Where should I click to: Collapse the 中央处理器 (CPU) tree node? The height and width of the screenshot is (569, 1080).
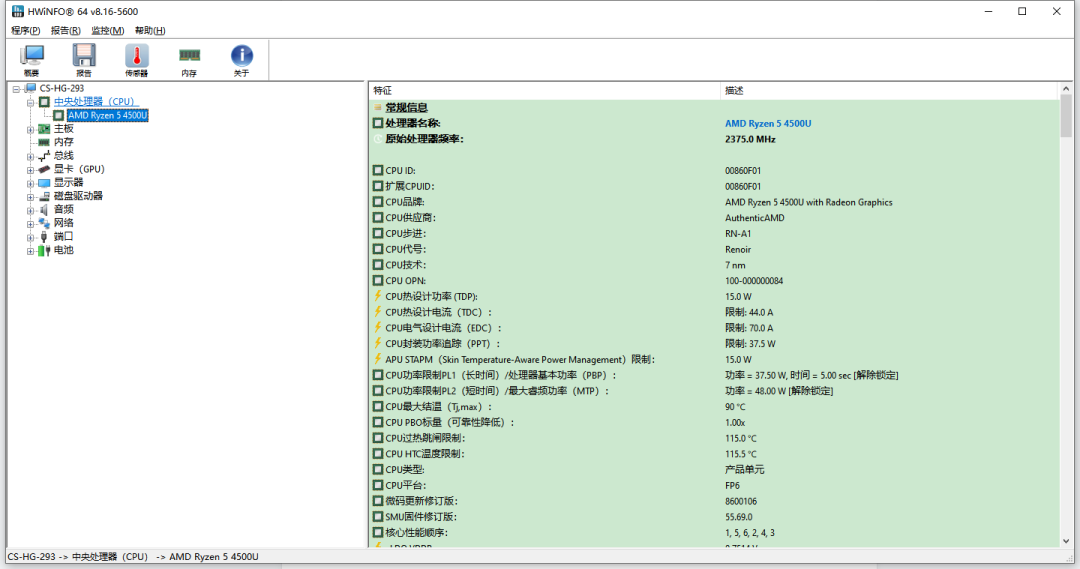click(x=30, y=102)
